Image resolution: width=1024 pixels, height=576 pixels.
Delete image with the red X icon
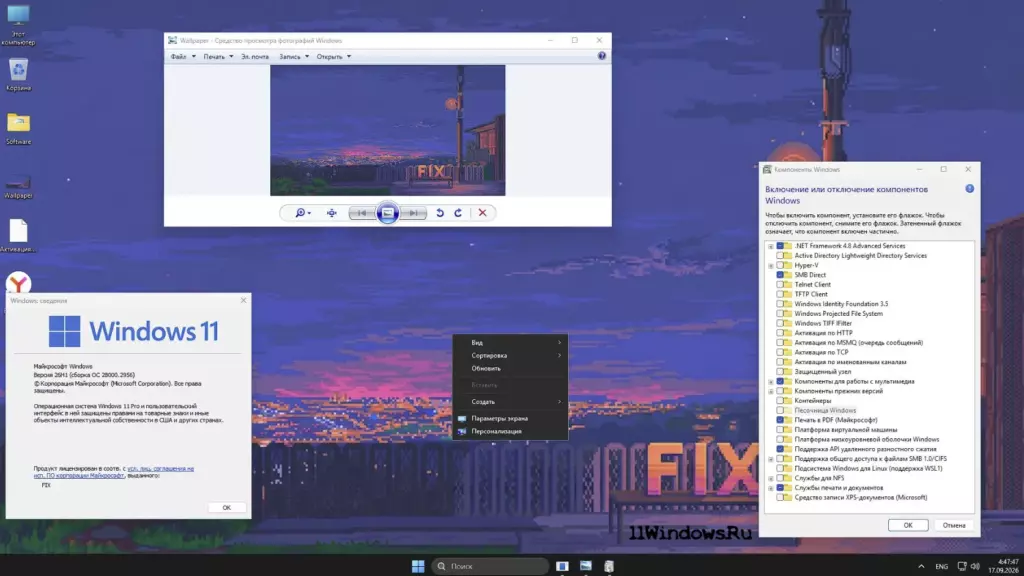(483, 213)
